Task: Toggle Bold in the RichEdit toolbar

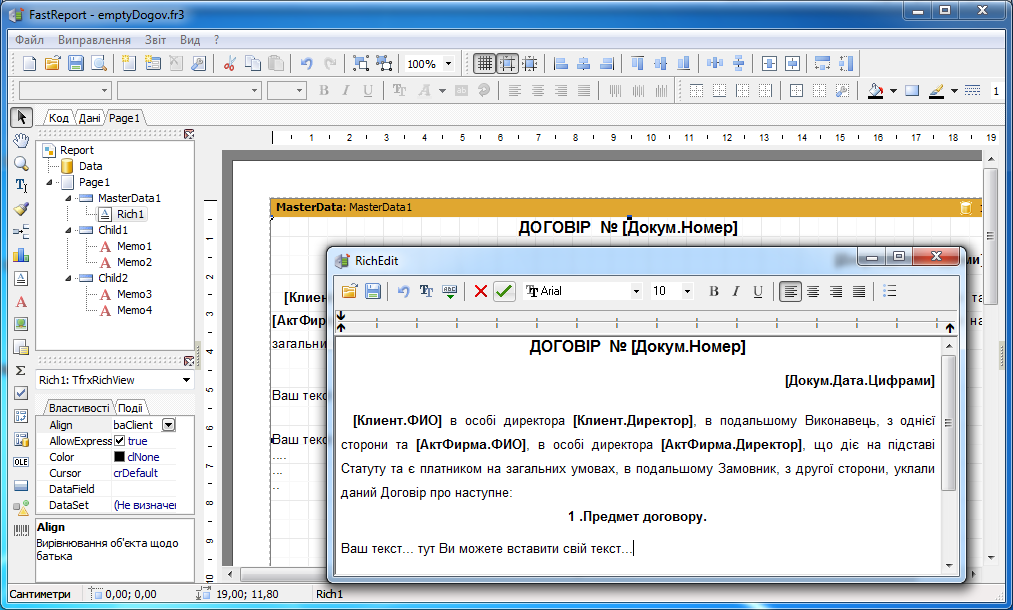Action: [x=714, y=291]
